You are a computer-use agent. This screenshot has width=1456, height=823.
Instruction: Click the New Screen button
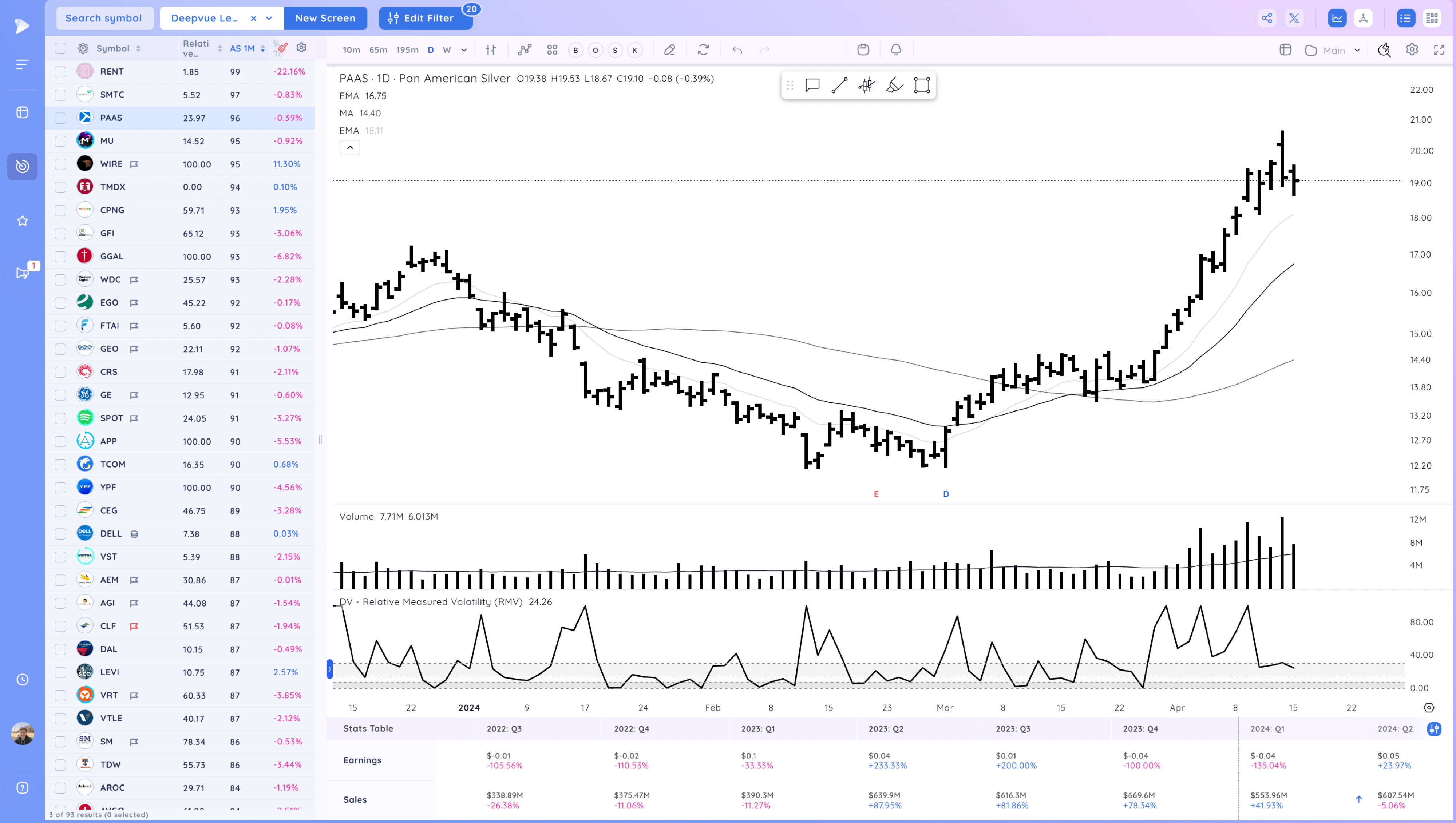(325, 18)
